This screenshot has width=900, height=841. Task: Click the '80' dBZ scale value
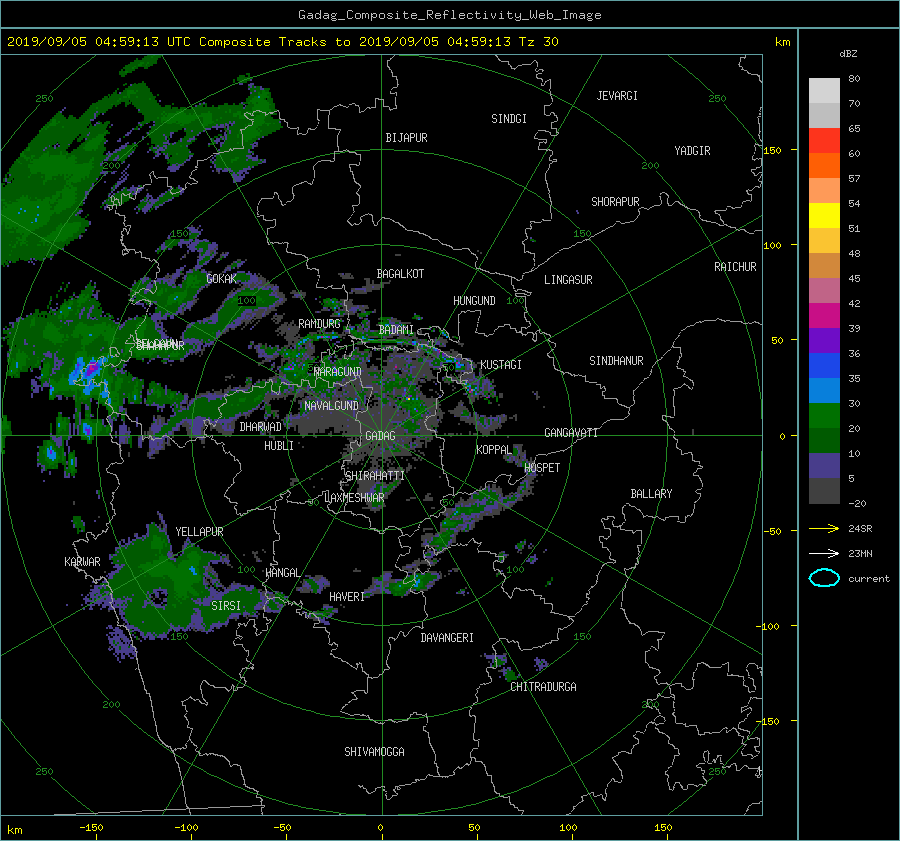coord(854,79)
